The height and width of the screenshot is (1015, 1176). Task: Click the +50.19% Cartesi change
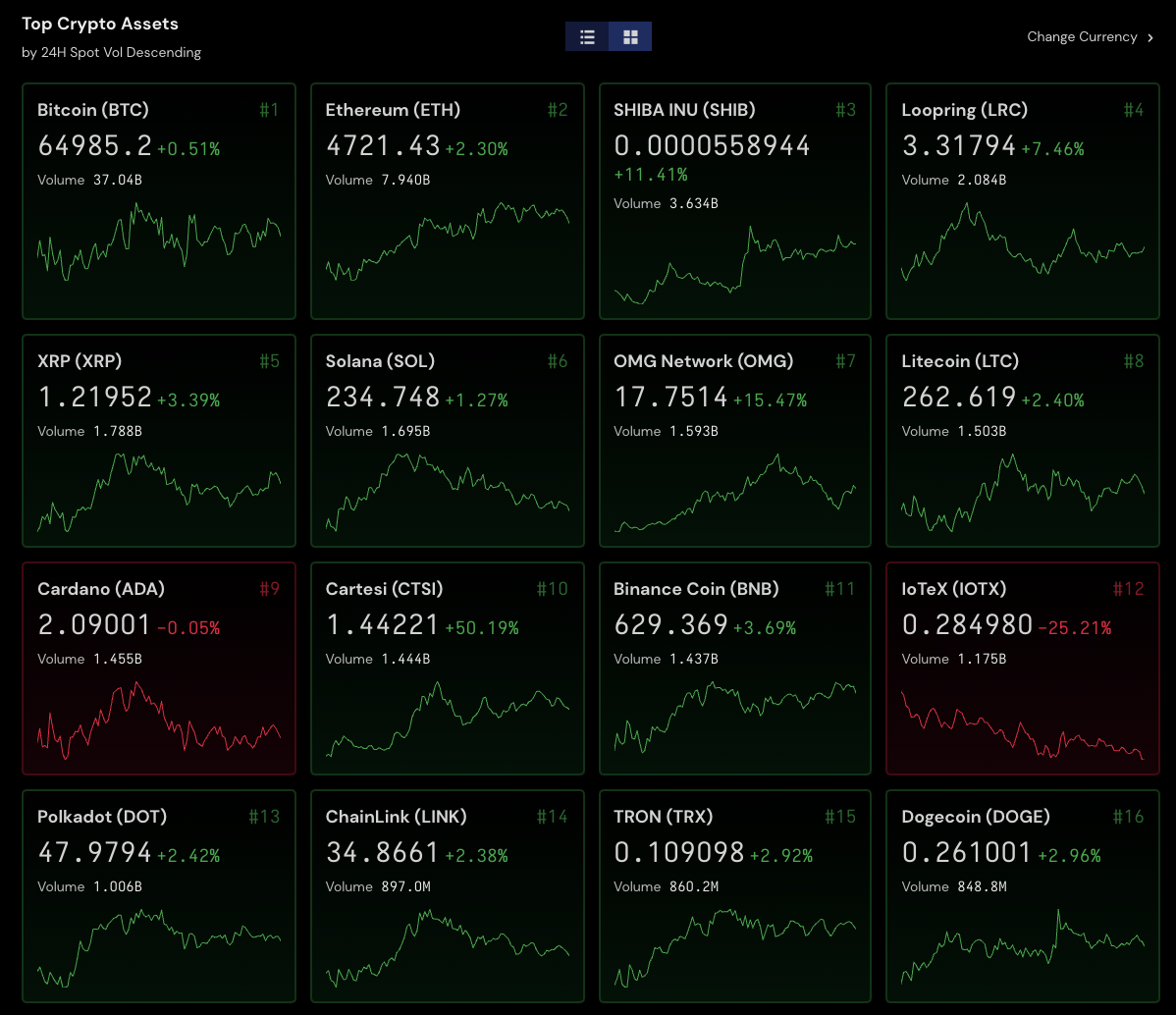point(482,628)
